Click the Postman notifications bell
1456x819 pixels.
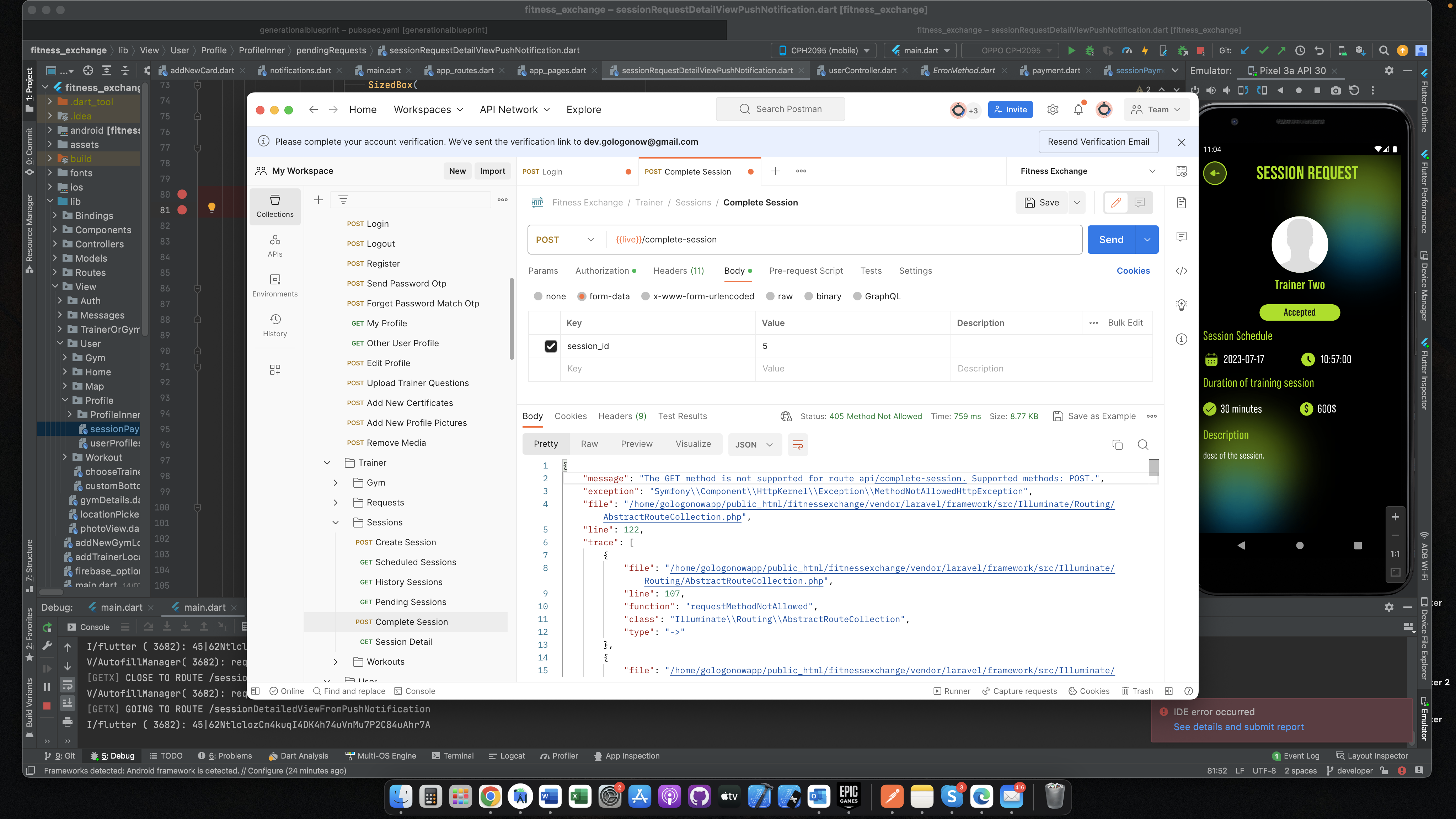coord(1078,109)
